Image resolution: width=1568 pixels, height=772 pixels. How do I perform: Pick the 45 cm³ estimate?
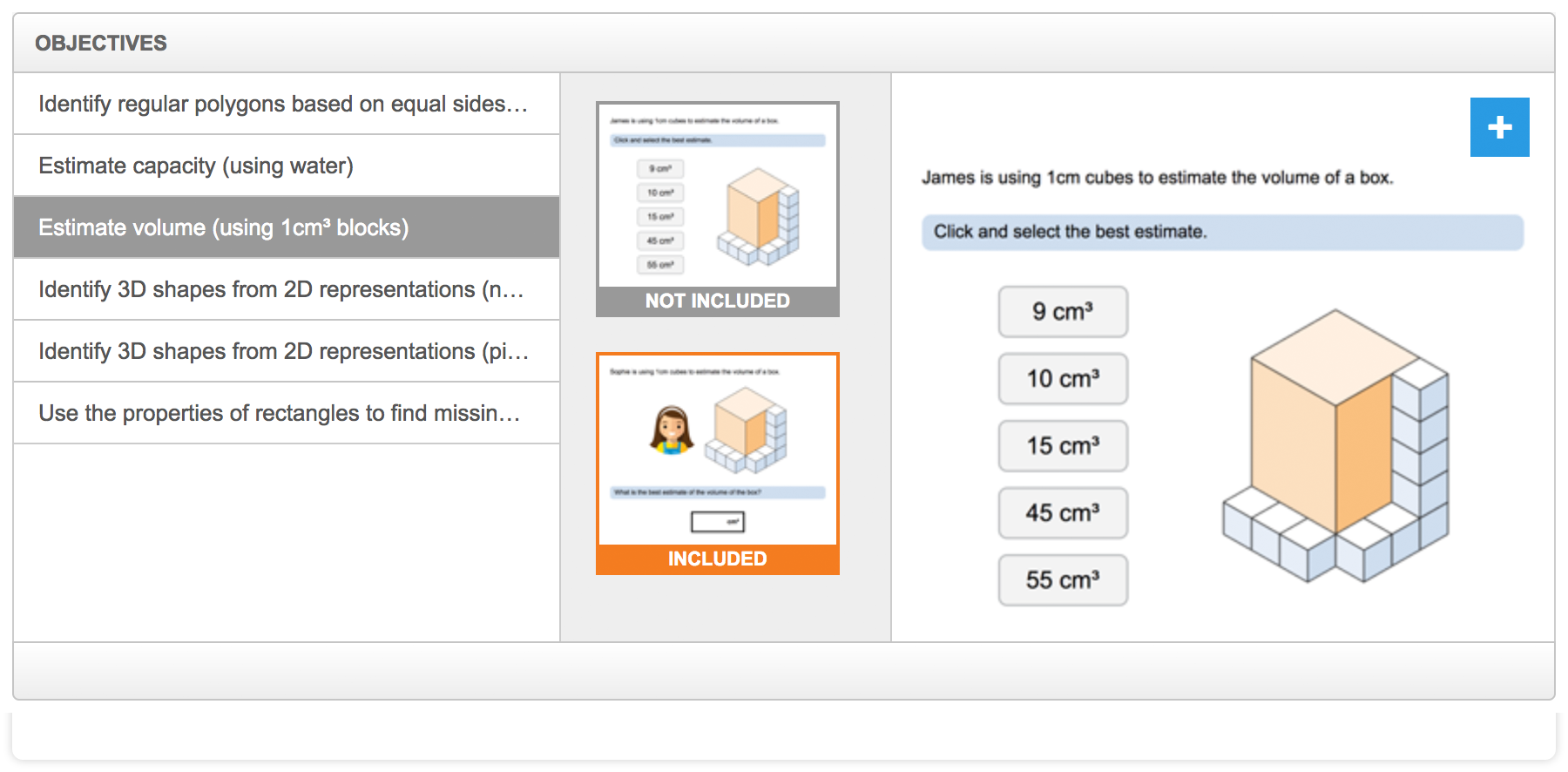tap(1063, 513)
